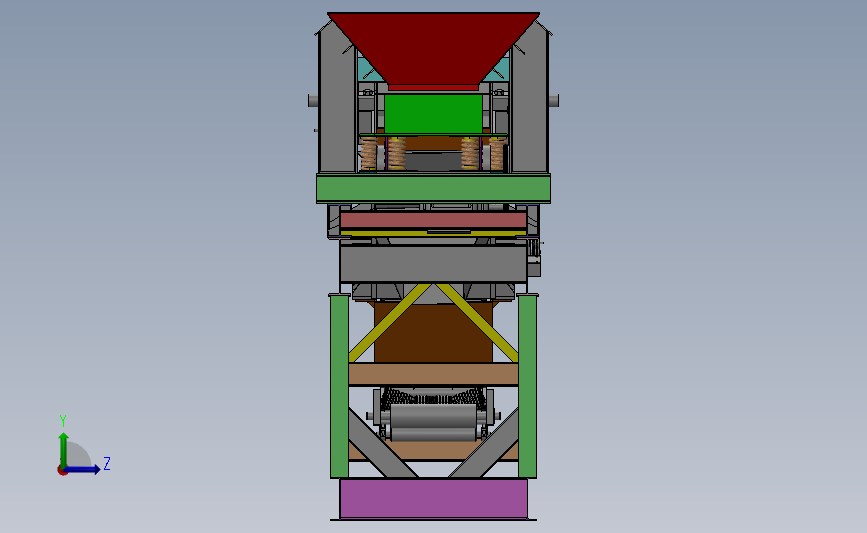Screen dimensions: 867x533
Task: Select the rose-colored plate under the green beam
Action: (433, 220)
